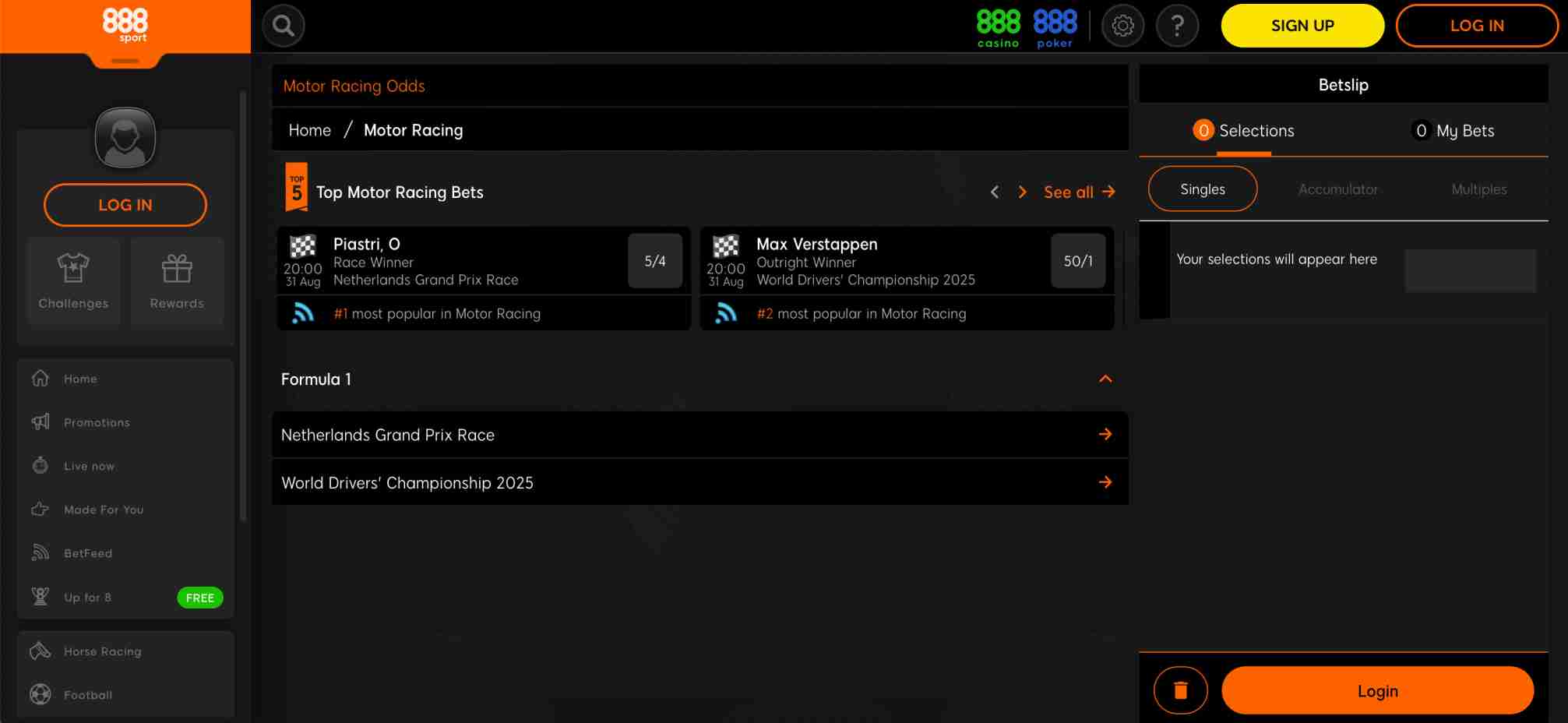Image resolution: width=1568 pixels, height=723 pixels.
Task: Open 888 casino logo link
Action: point(998,28)
